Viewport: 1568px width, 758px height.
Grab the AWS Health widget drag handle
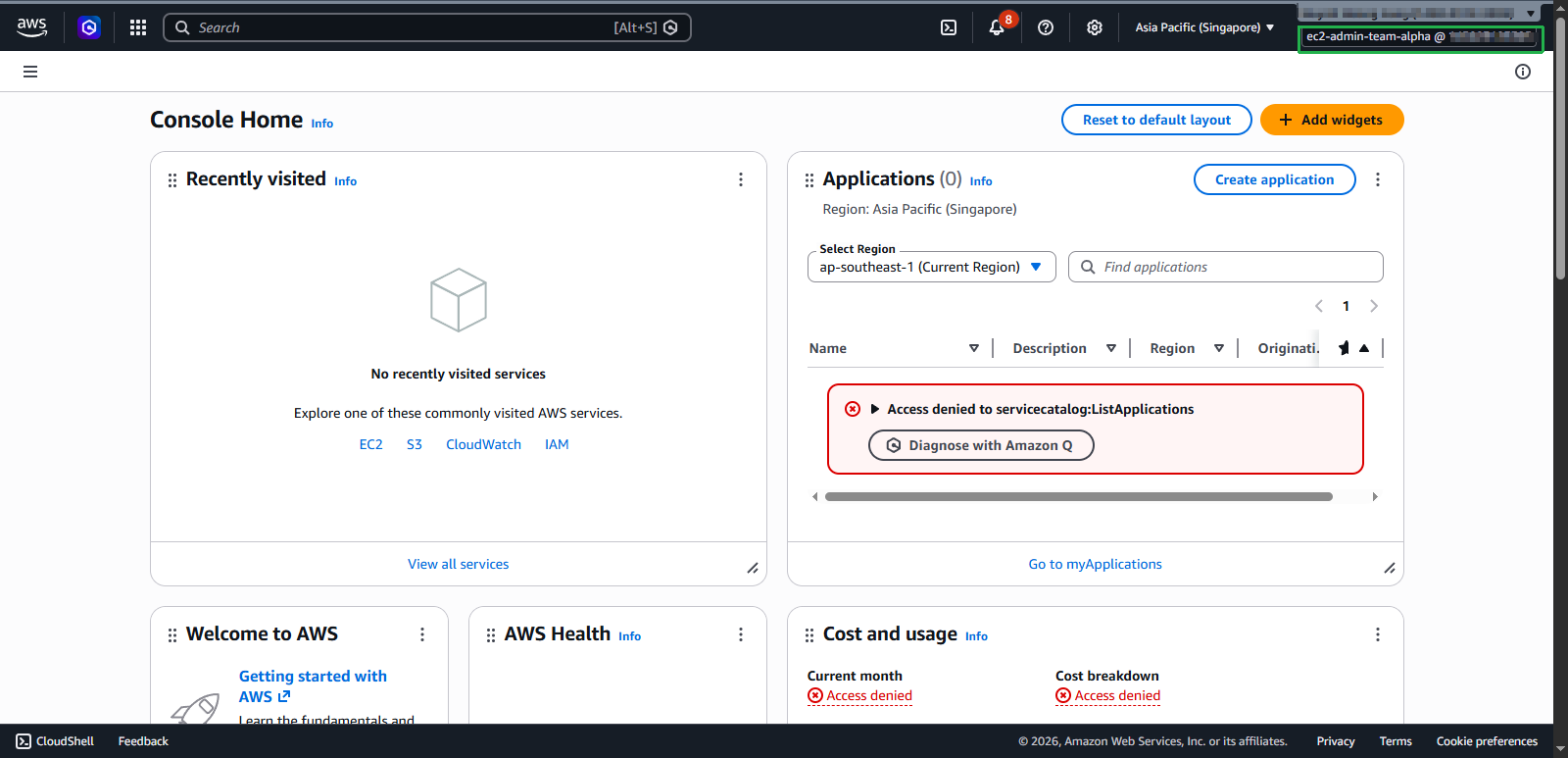coord(491,635)
